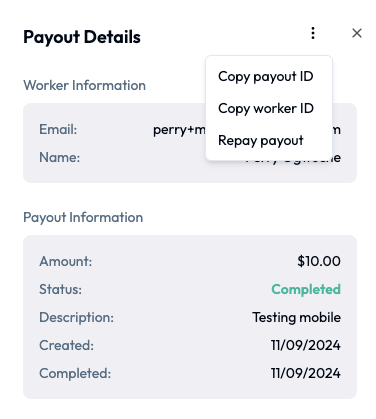Click the Worker Information section title
Image resolution: width=376 pixels, height=419 pixels.
click(84, 85)
